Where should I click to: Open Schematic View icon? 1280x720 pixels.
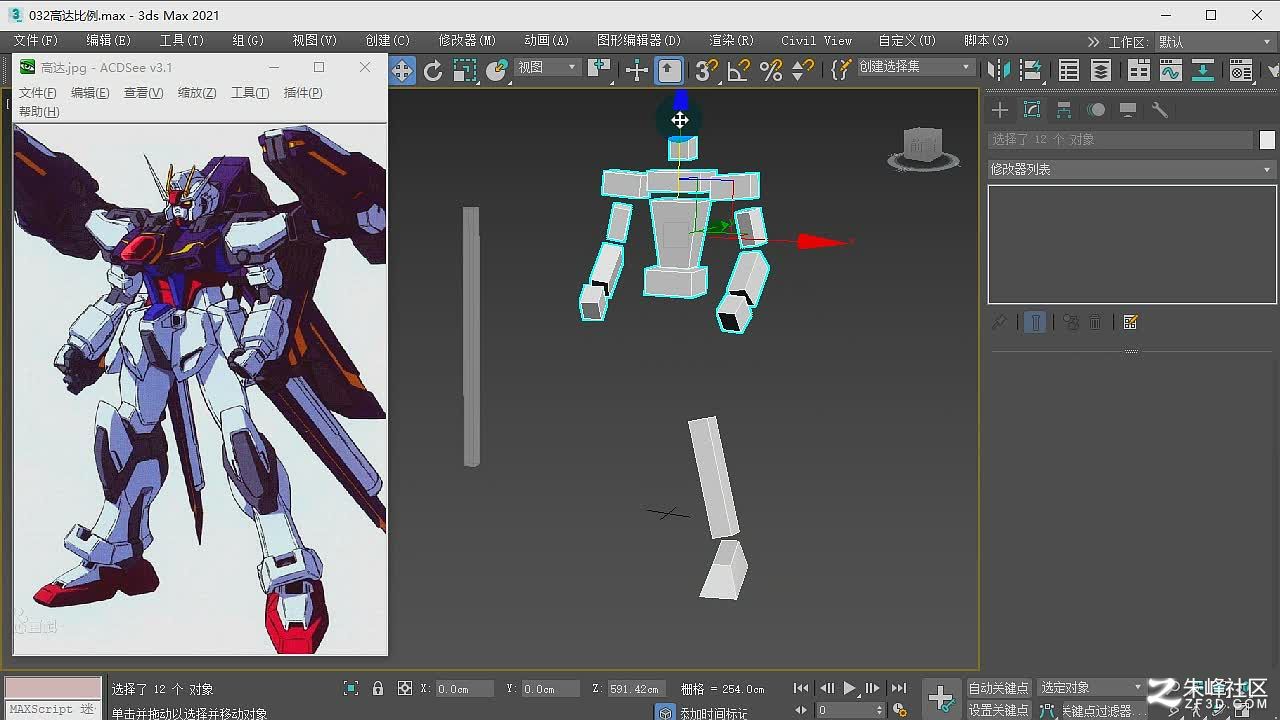(x=1203, y=70)
